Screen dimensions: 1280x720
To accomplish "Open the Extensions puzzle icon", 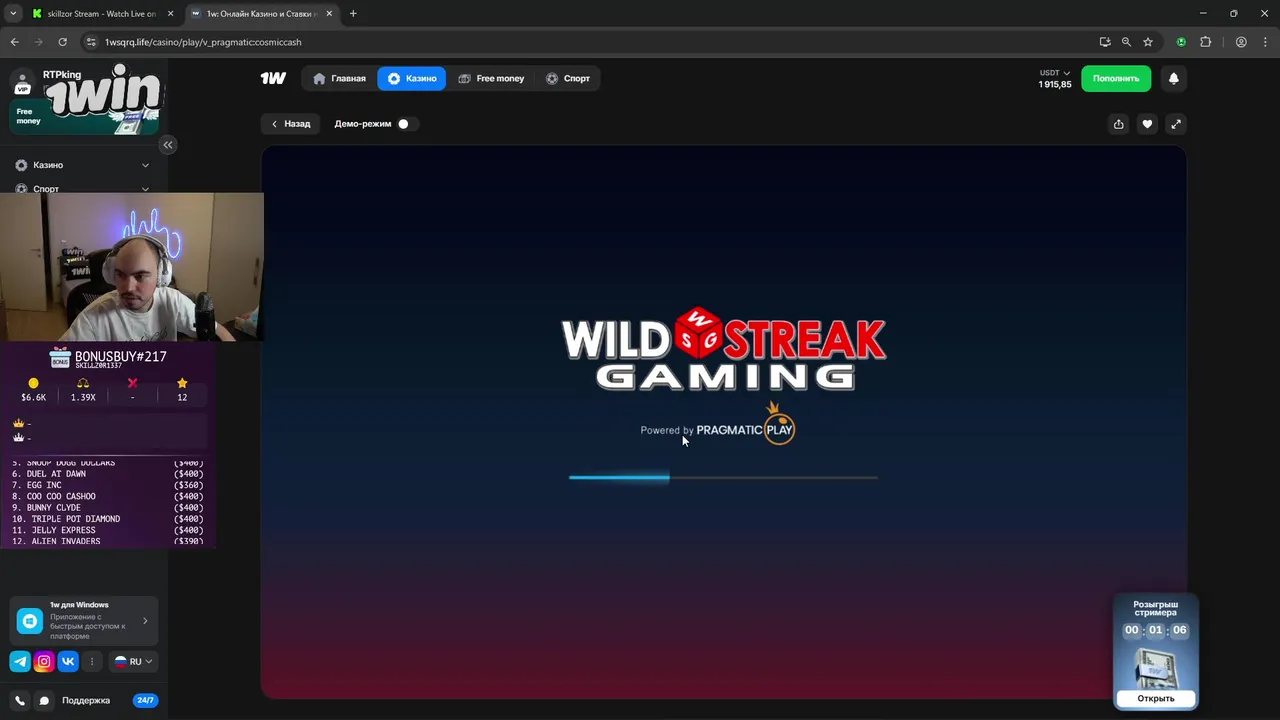I will (1205, 42).
